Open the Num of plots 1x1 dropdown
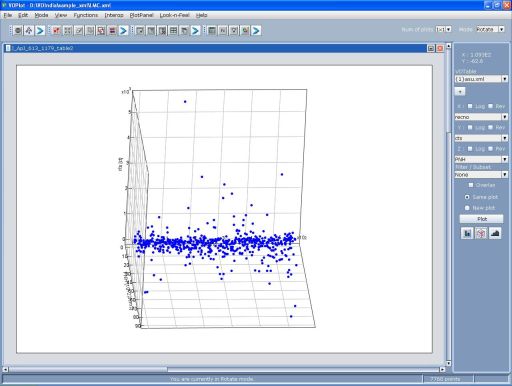This screenshot has height=386, width=512. coord(443,29)
